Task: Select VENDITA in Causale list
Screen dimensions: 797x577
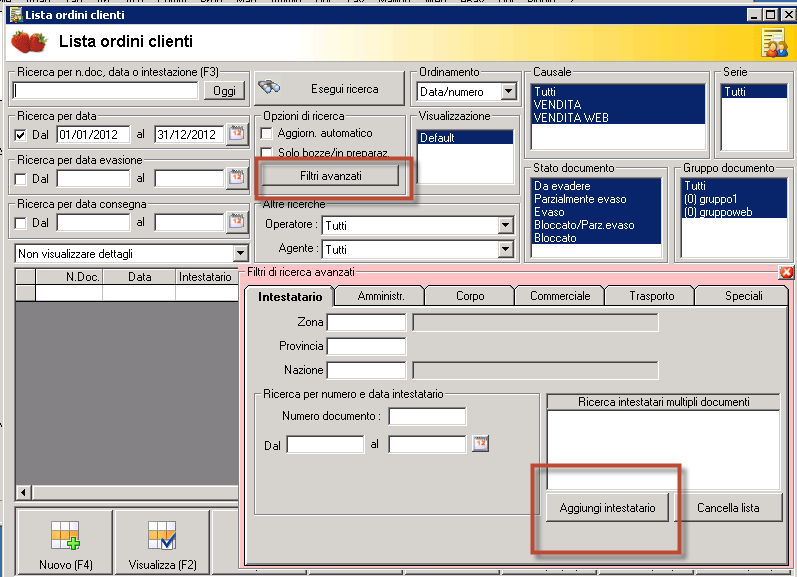Action: 618,105
